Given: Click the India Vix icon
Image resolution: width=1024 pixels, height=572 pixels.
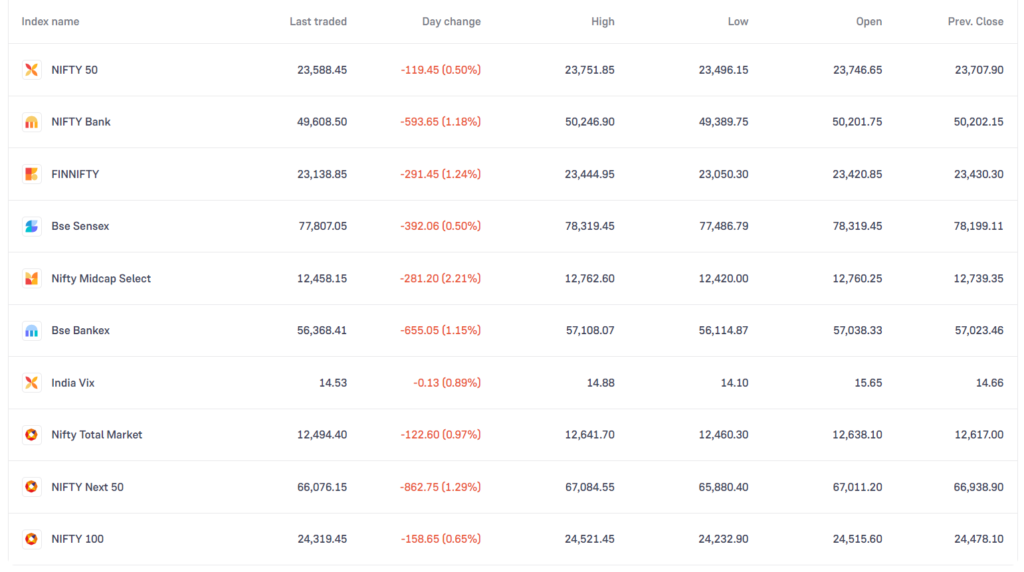Looking at the screenshot, I should (31, 383).
